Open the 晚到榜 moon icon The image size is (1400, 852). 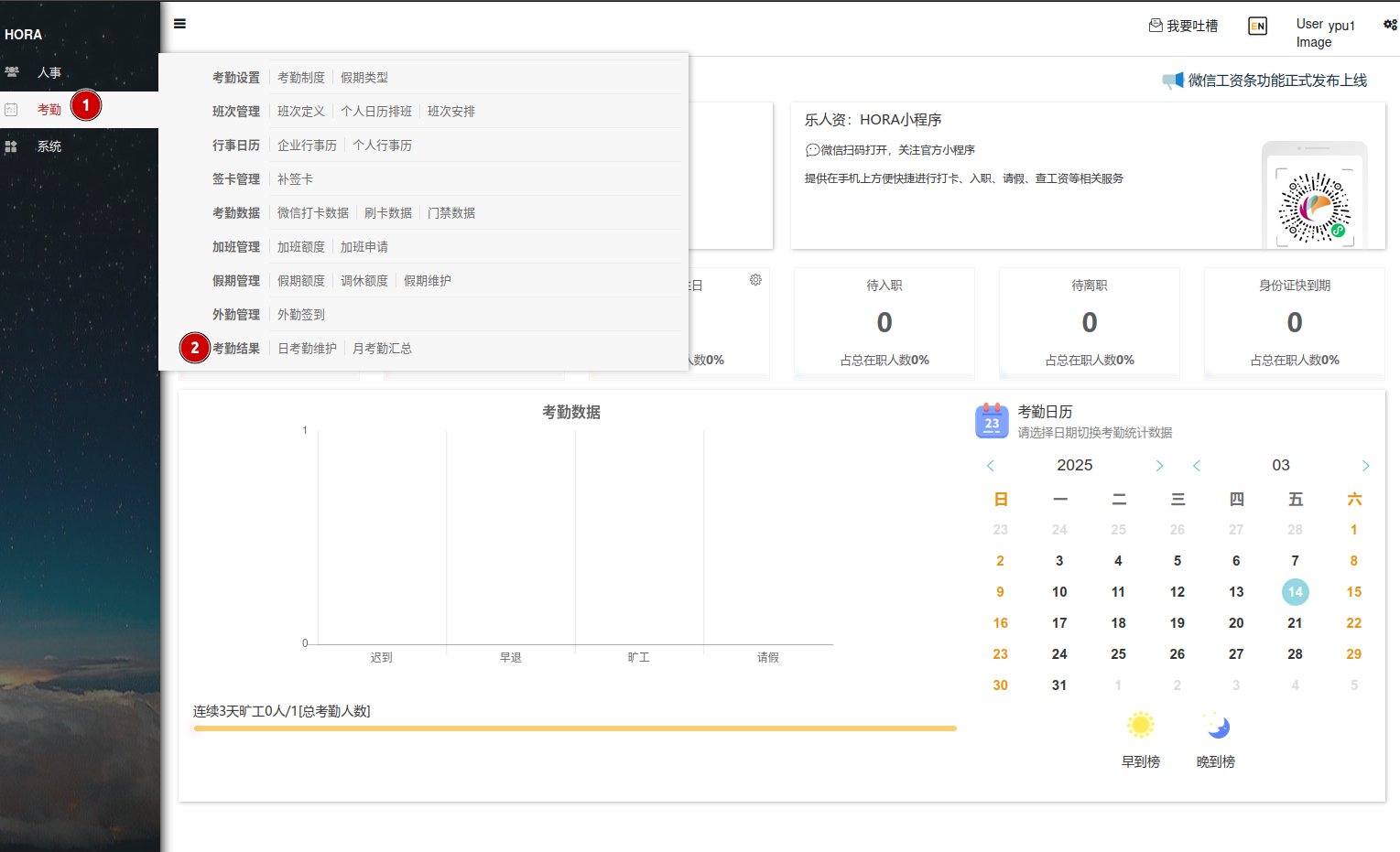1217,726
